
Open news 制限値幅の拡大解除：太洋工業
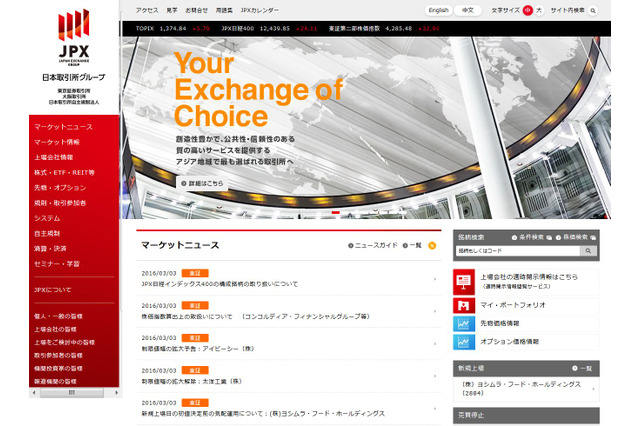192,382
